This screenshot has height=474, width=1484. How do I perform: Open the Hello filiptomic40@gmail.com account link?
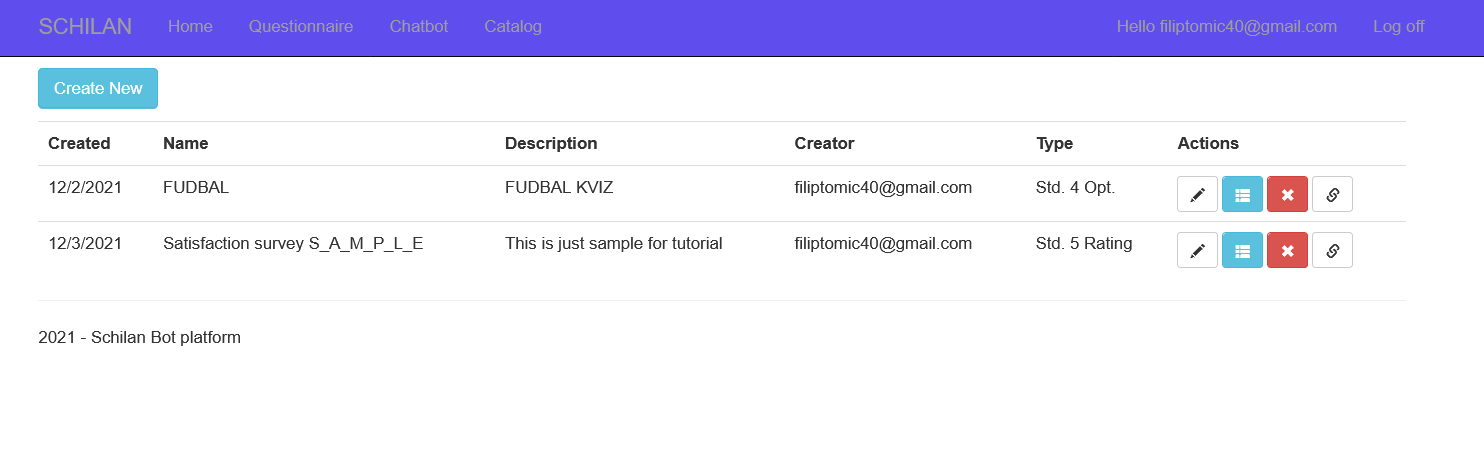tap(1227, 27)
